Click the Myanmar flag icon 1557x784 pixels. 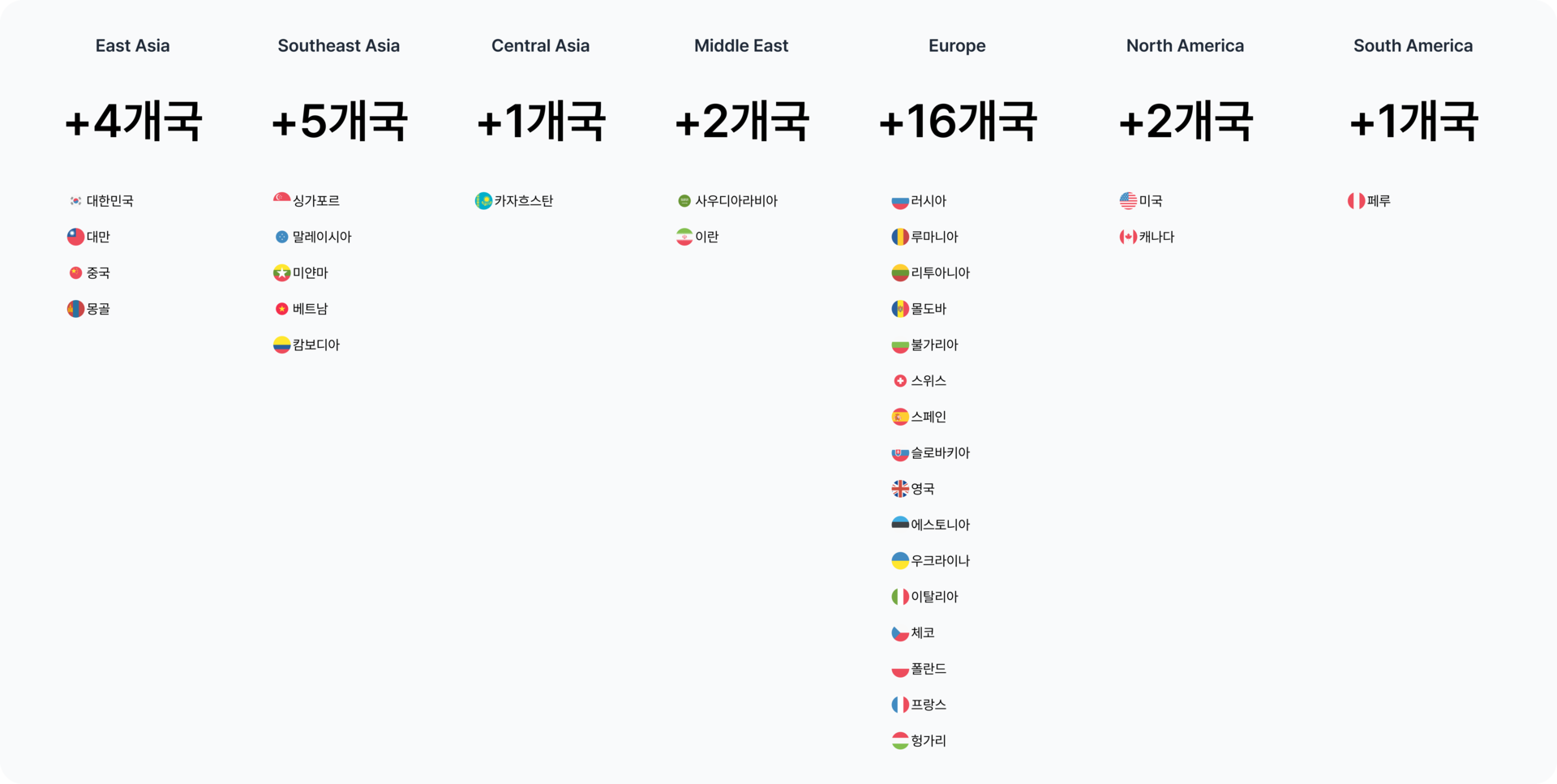click(x=281, y=273)
